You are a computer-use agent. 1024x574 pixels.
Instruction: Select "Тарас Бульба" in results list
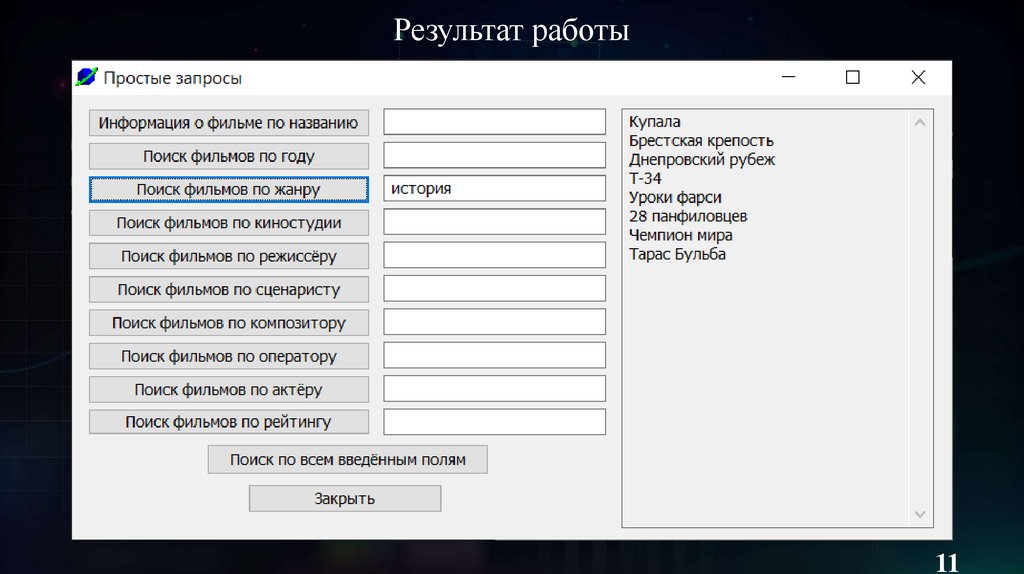point(677,254)
